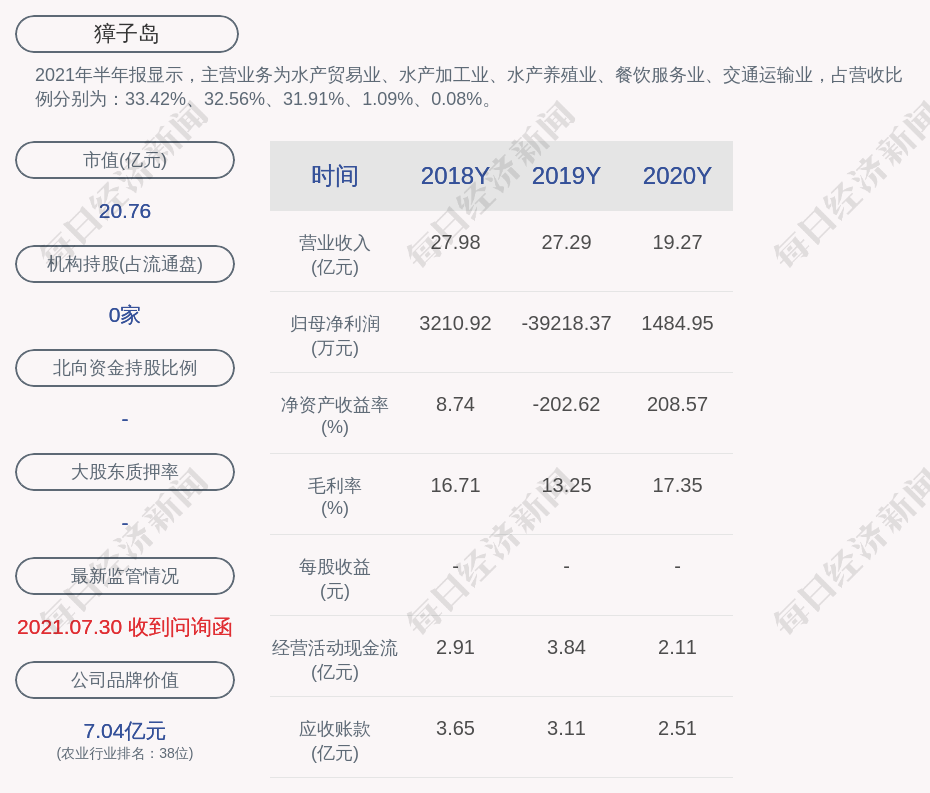Click the 毛利率(%) row label
The height and width of the screenshot is (793, 930).
pos(335,497)
